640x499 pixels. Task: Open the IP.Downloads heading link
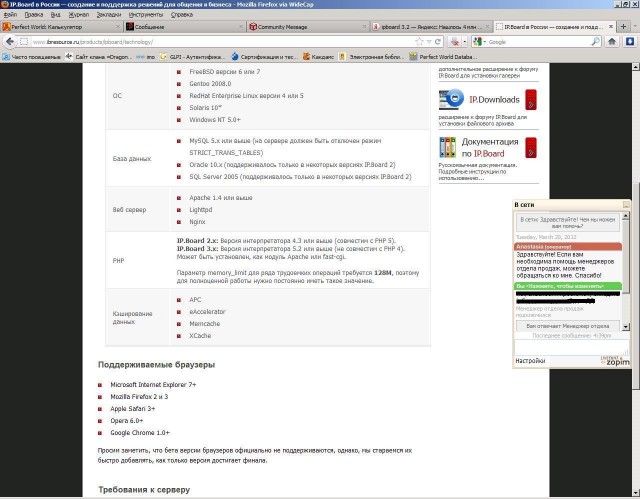click(494, 100)
